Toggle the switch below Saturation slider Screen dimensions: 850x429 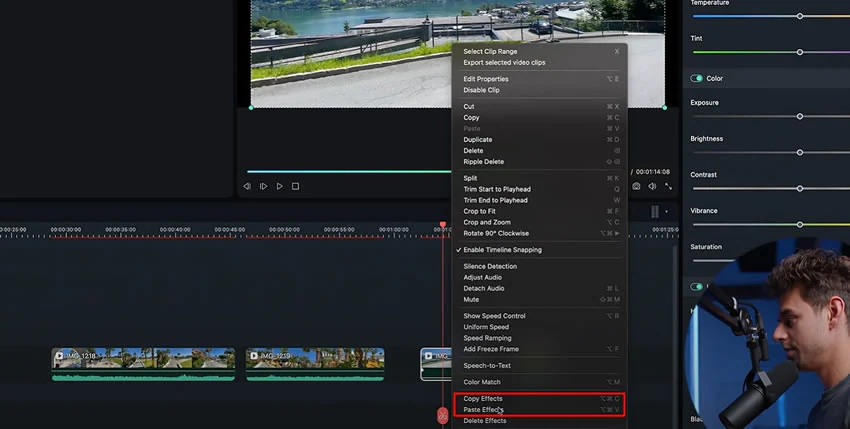pyautogui.click(x=697, y=286)
